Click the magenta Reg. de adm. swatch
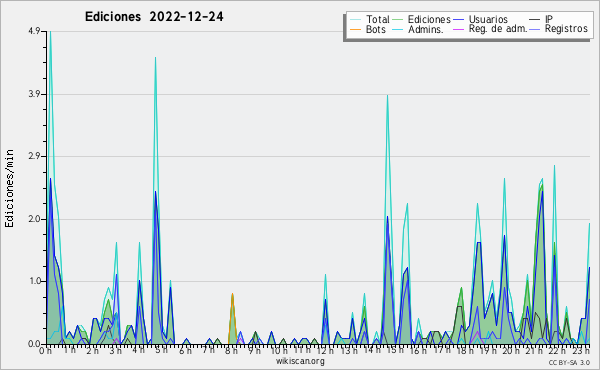The image size is (600, 370). click(x=458, y=29)
